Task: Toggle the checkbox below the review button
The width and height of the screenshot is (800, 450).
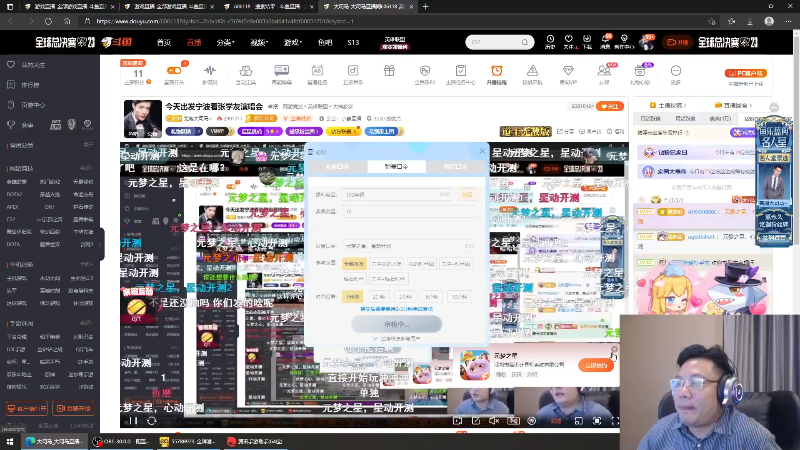Action: point(376,339)
